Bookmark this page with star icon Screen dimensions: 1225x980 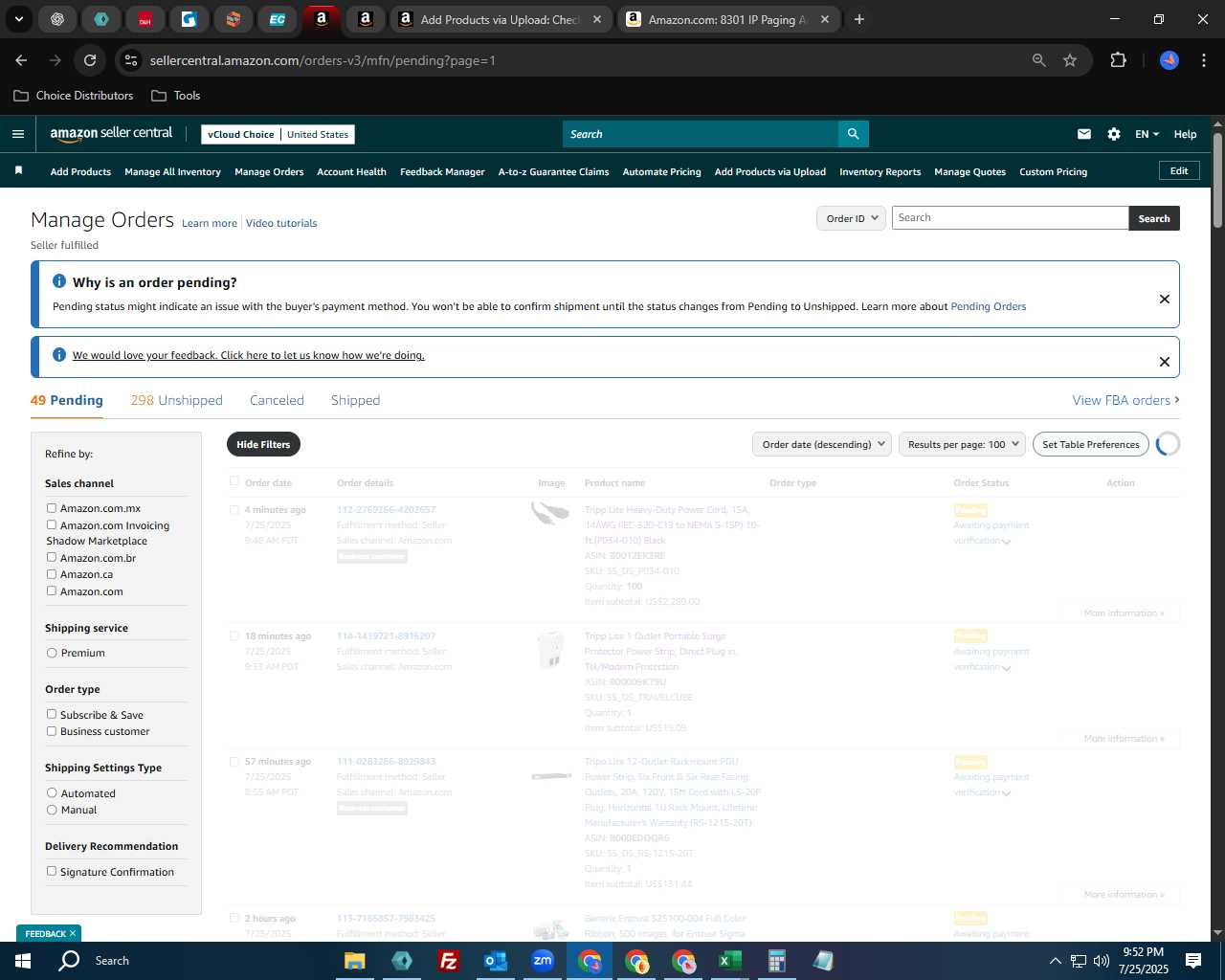(1070, 60)
